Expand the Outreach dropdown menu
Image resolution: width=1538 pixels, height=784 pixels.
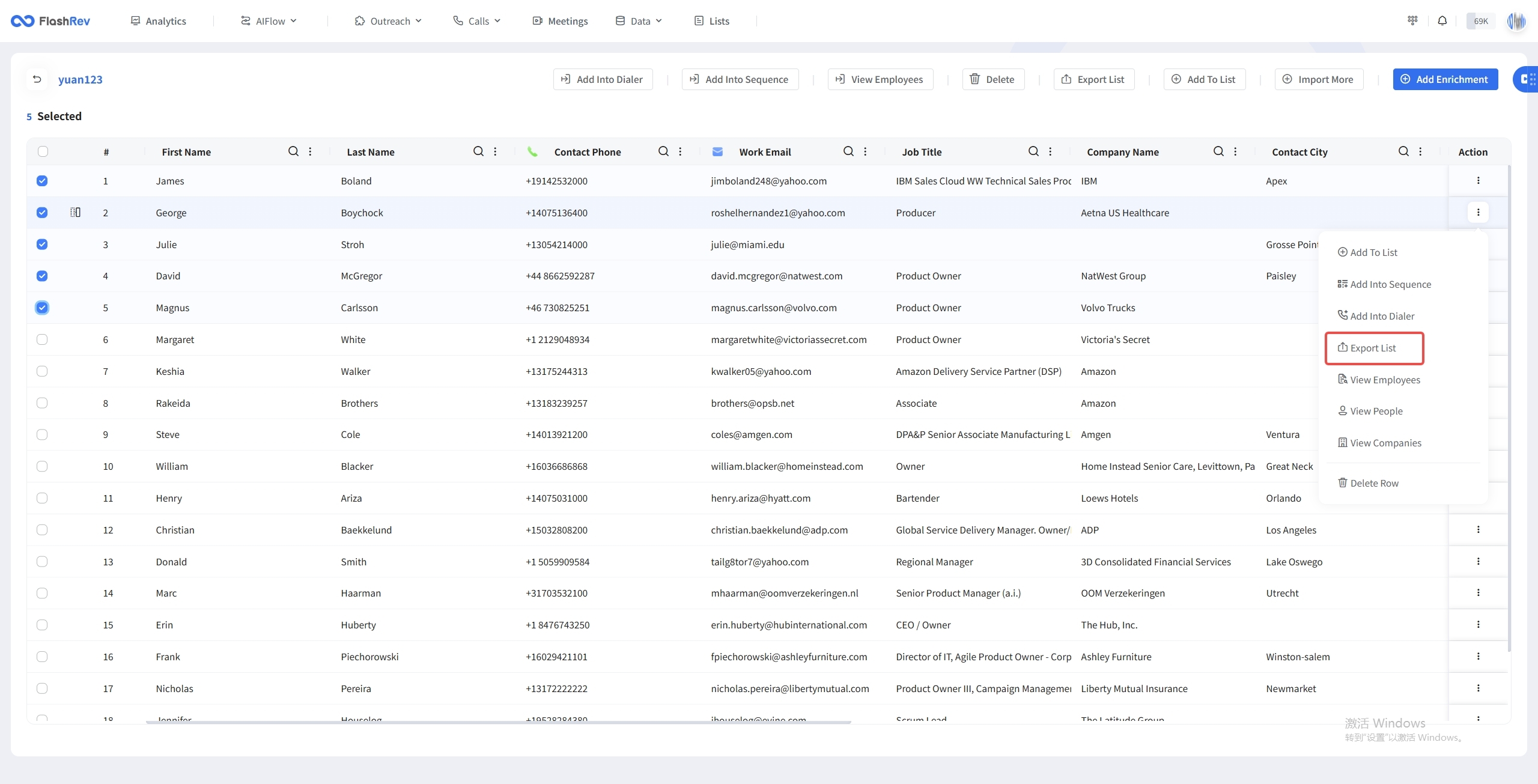click(389, 21)
